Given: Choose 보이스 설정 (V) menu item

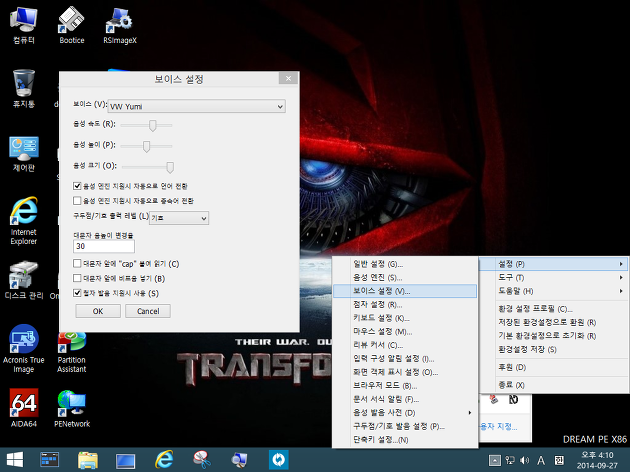Looking at the screenshot, I should [405, 291].
